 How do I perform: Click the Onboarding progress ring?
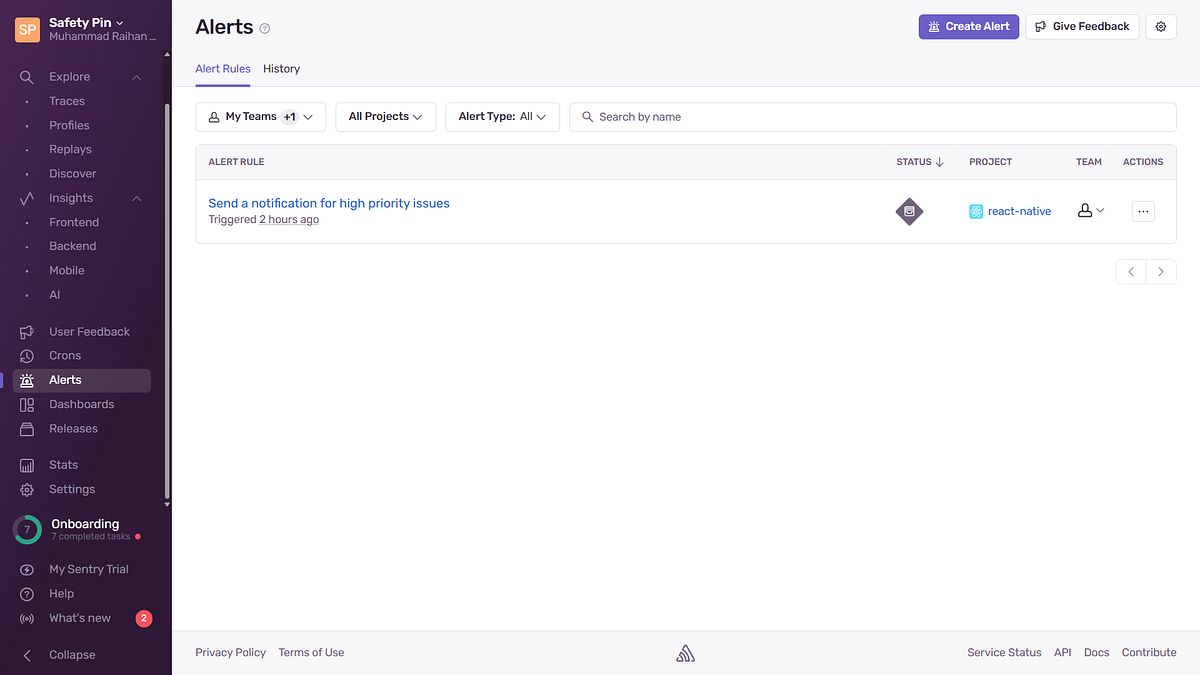coord(25,529)
